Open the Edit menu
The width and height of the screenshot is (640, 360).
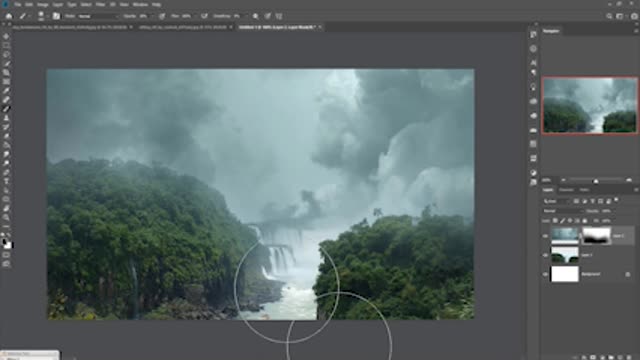point(29,4)
